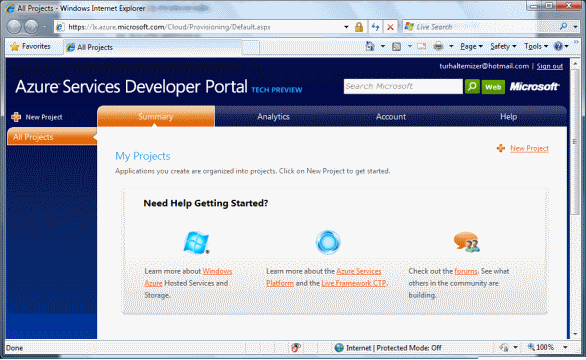Switch to the Account tab
This screenshot has height=360, width=586.
coord(391,117)
